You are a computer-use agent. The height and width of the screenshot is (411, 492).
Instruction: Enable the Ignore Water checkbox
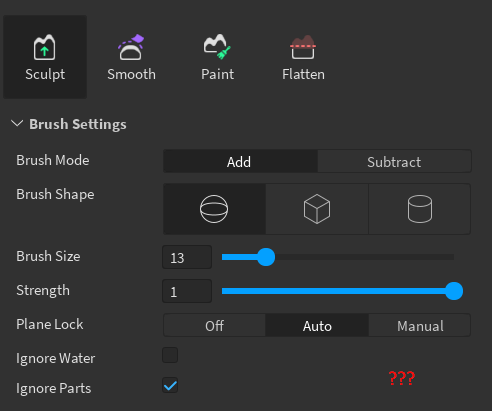[170, 355]
